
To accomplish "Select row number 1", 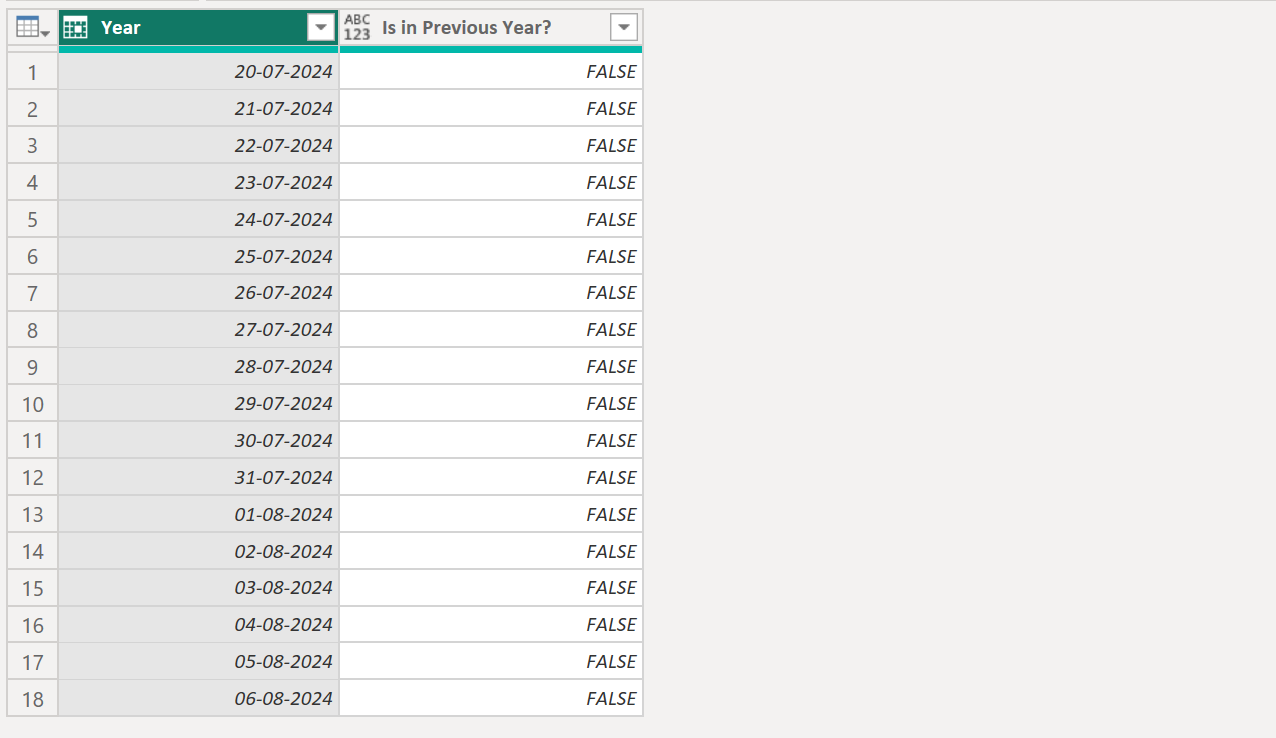I will click(x=31, y=71).
